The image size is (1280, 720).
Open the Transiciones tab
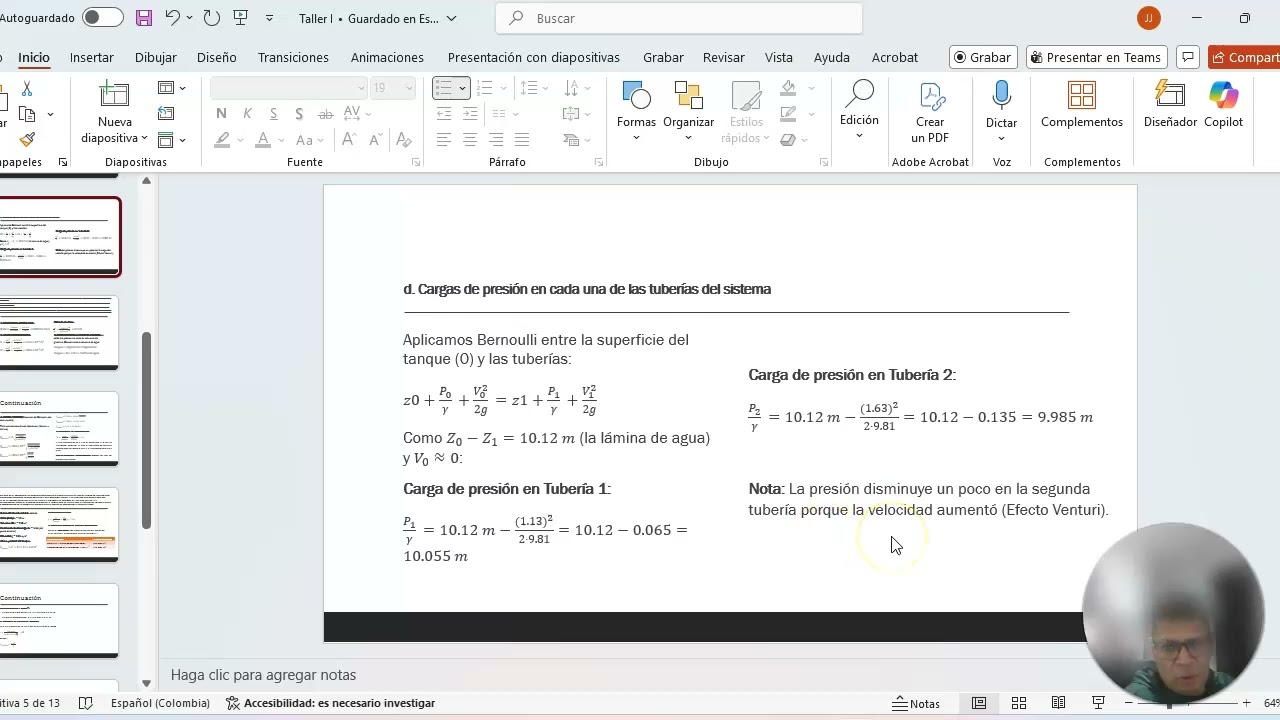point(293,57)
